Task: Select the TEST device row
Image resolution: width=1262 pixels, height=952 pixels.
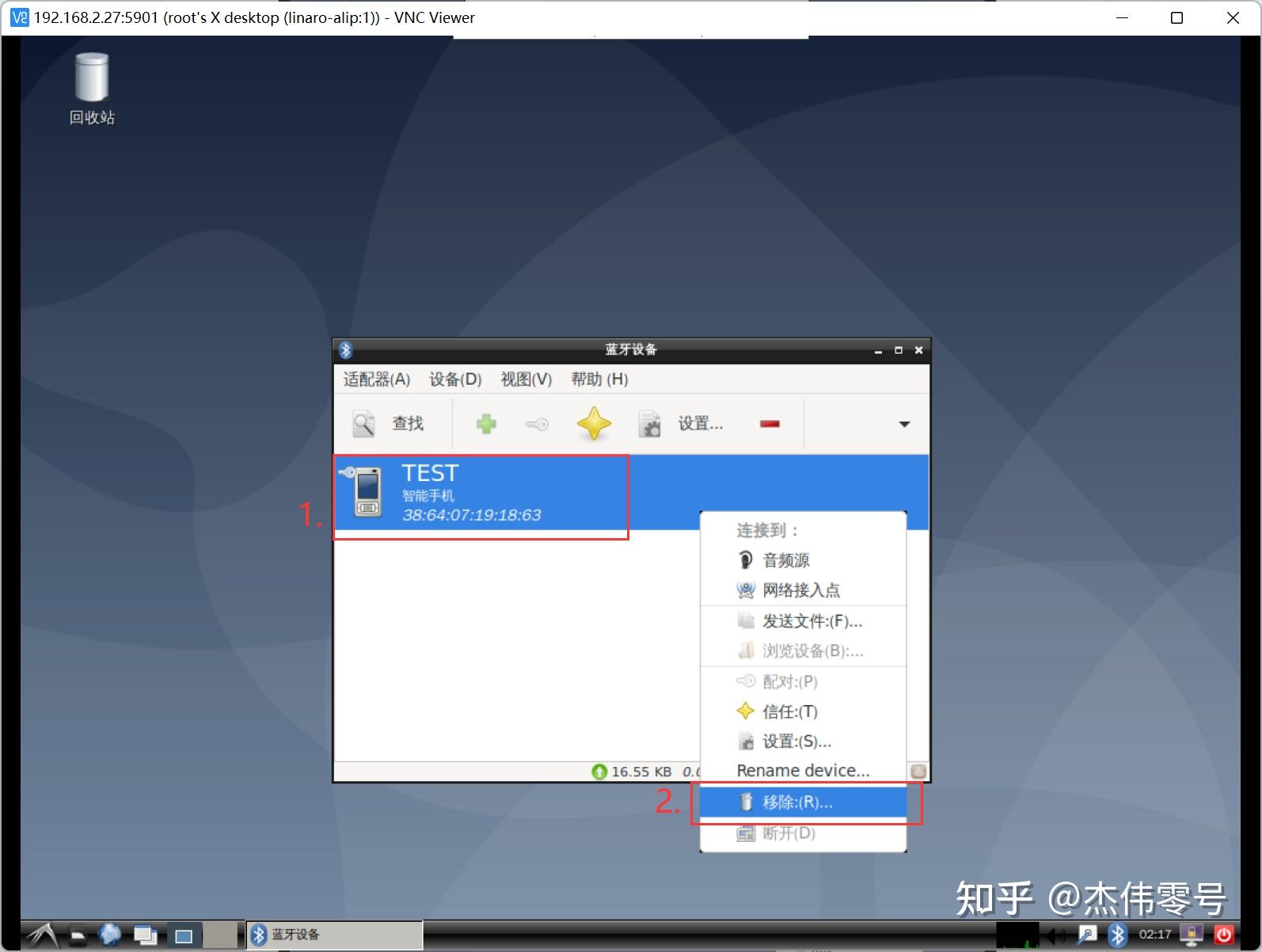Action: 631,492
